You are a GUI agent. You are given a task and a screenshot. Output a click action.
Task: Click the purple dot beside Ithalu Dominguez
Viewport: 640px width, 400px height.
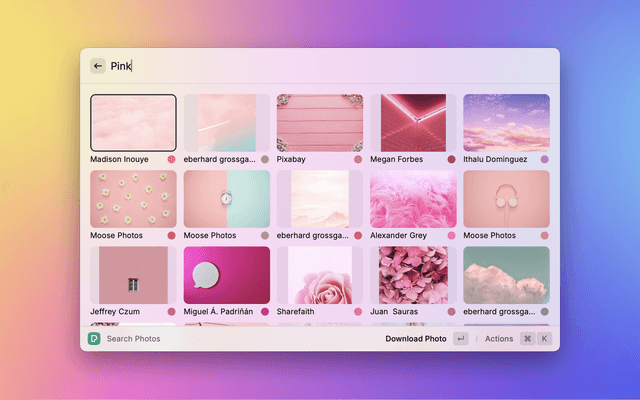[545, 159]
